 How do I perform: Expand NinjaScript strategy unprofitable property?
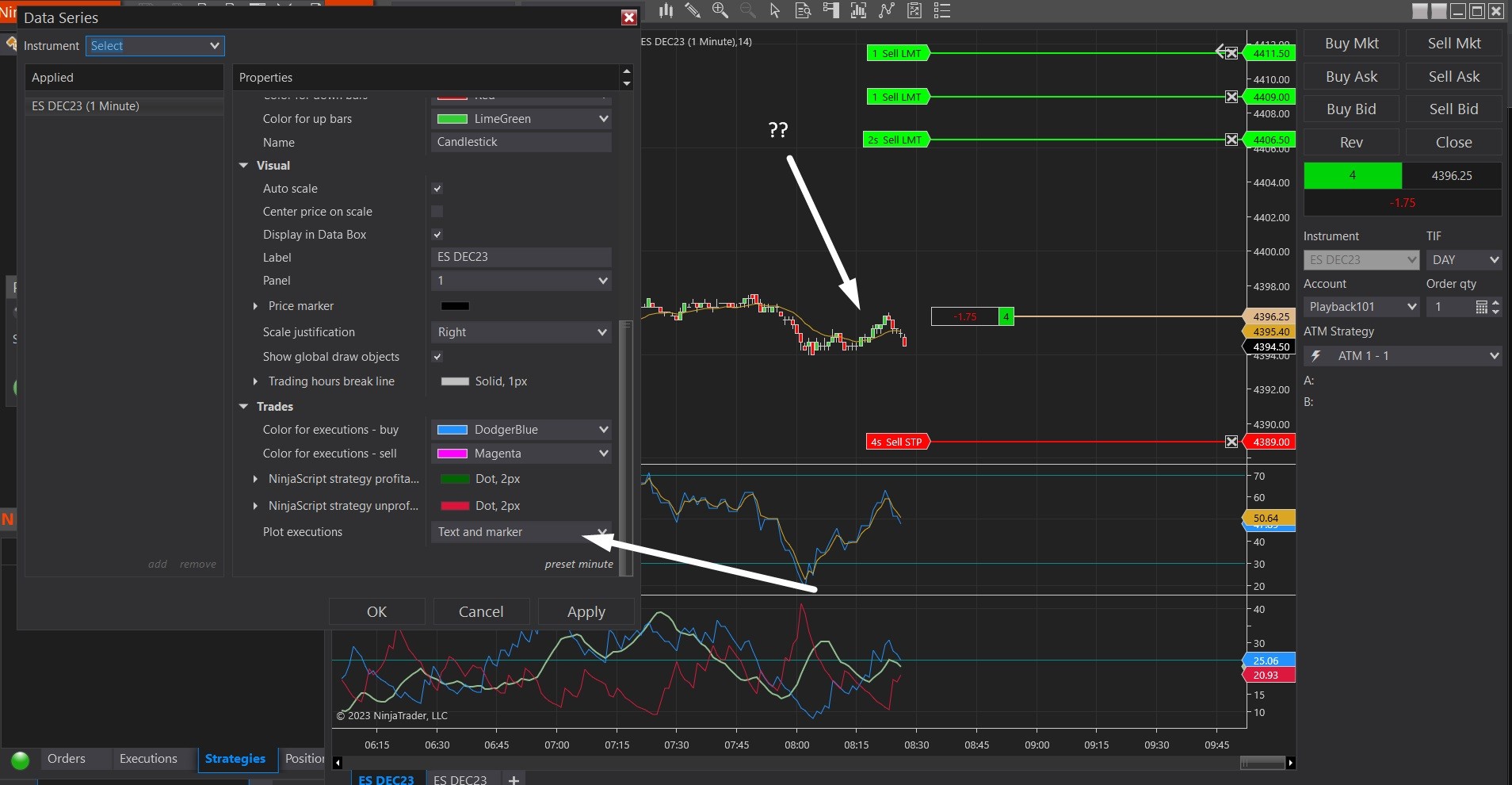pyautogui.click(x=255, y=506)
